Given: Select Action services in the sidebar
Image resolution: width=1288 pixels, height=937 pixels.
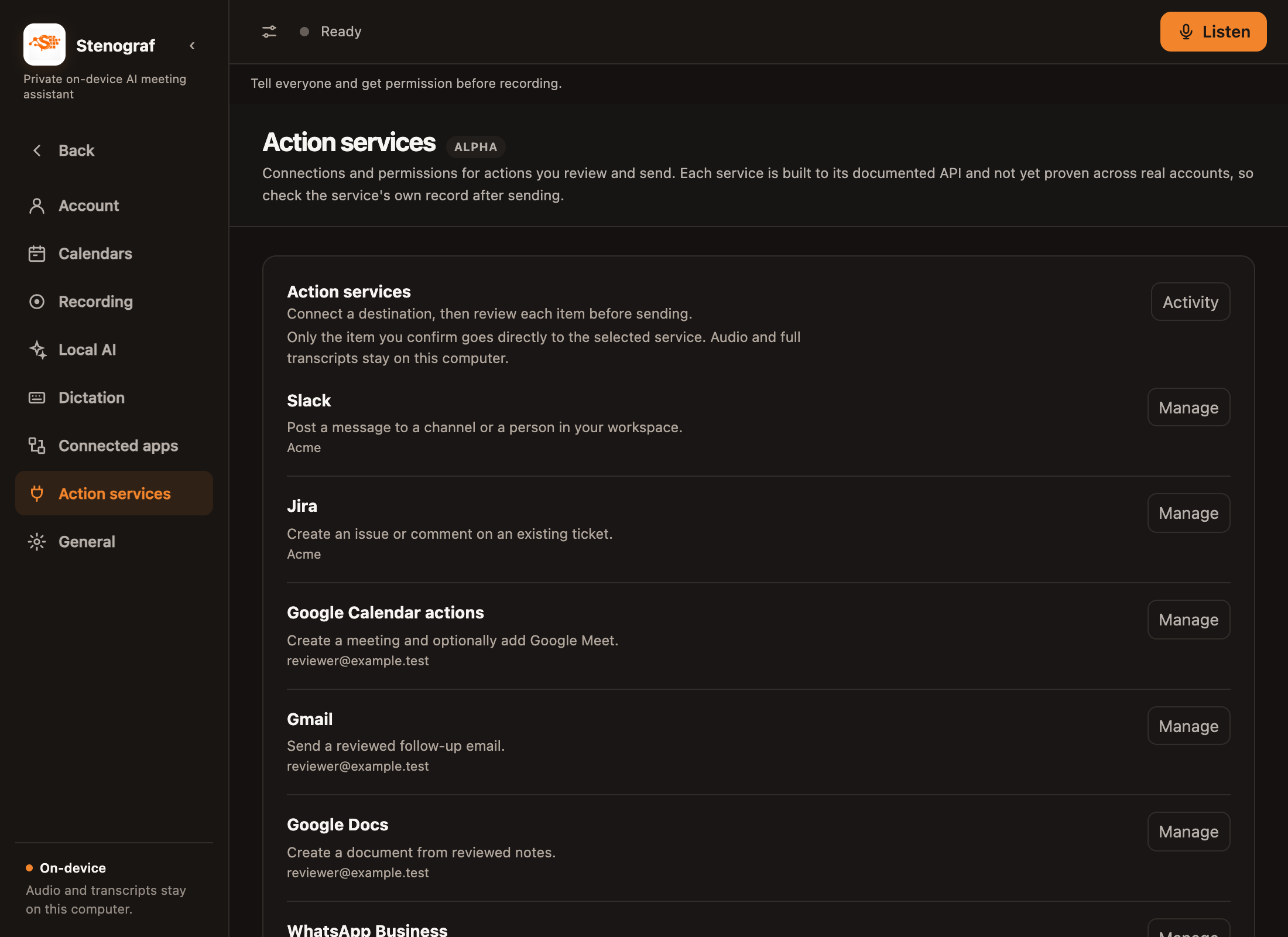Looking at the screenshot, I should pos(114,493).
